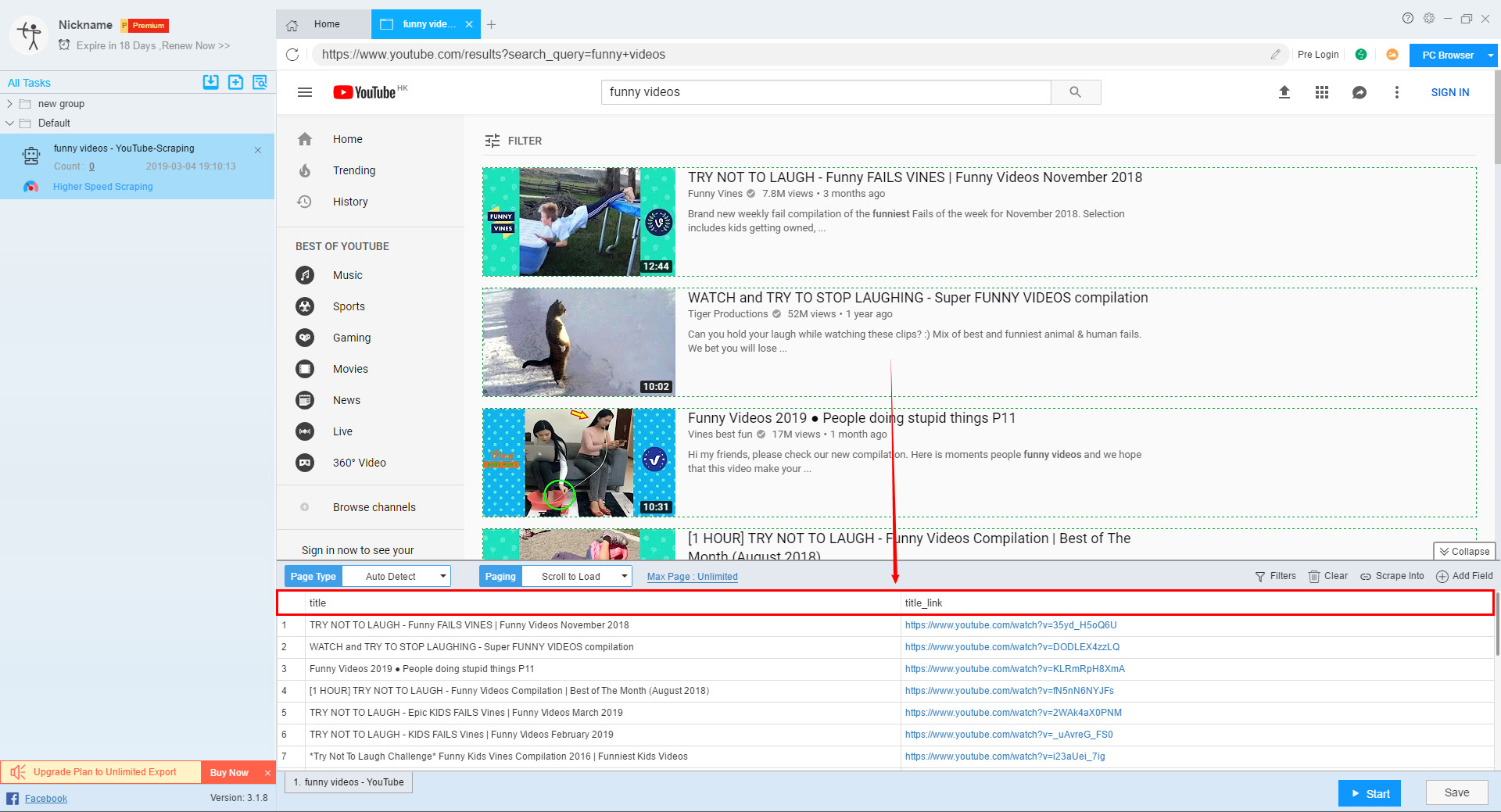Viewport: 1501px width, 812px height.
Task: Click the Add Field button
Action: [x=1464, y=576]
